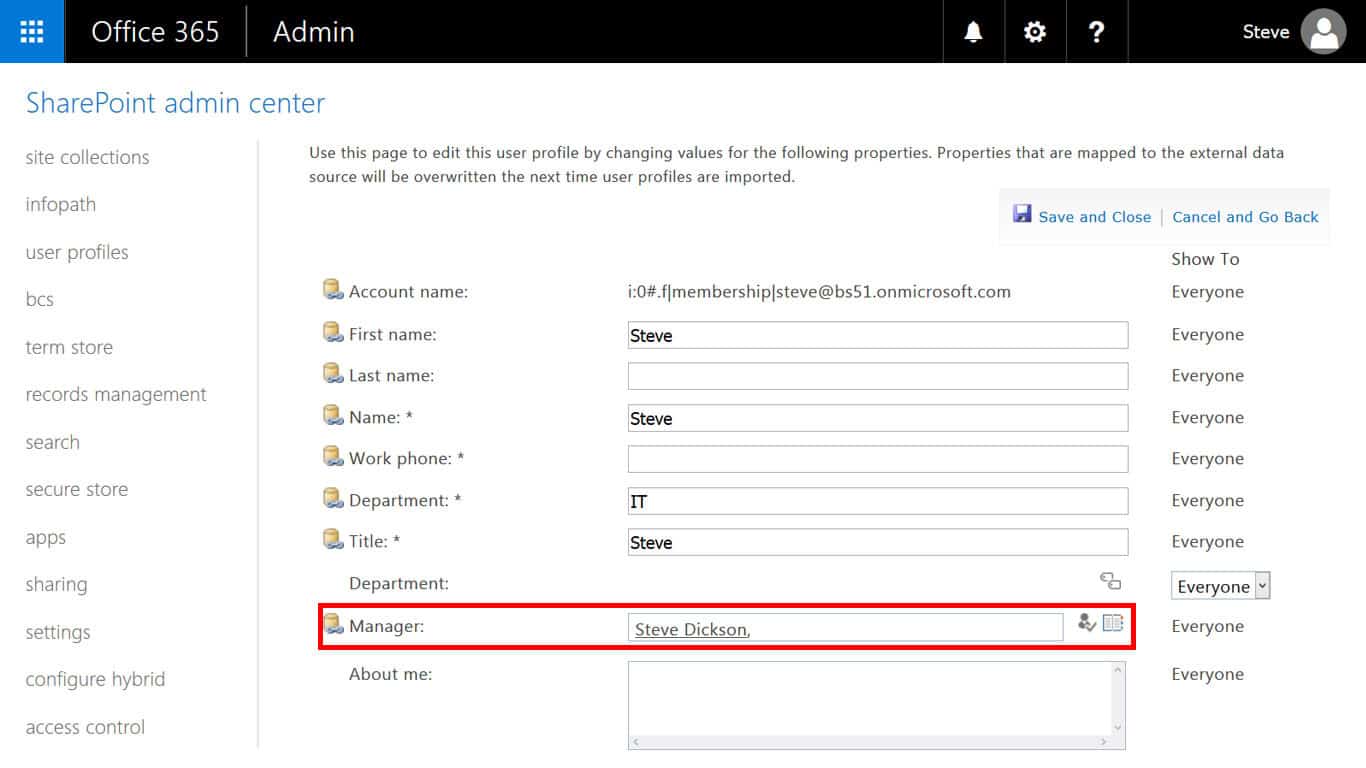Viewport: 1366px width, 768px height.
Task: Open user profiles in the sidebar
Action: click(x=77, y=252)
